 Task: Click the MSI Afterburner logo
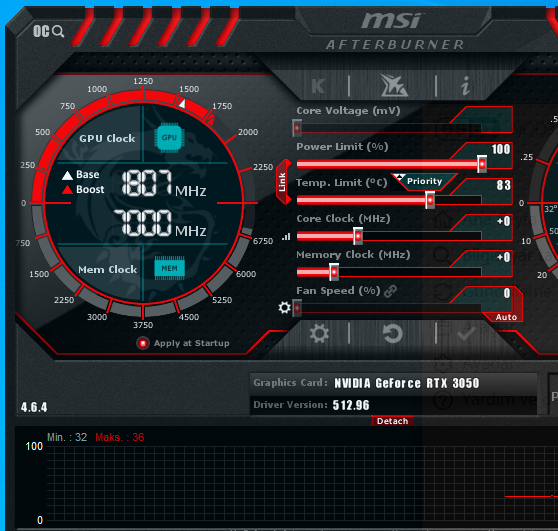[x=394, y=31]
